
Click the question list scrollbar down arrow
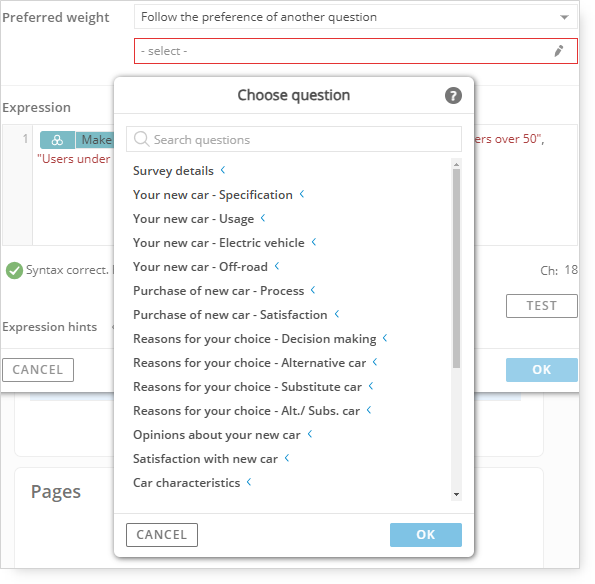(456, 494)
